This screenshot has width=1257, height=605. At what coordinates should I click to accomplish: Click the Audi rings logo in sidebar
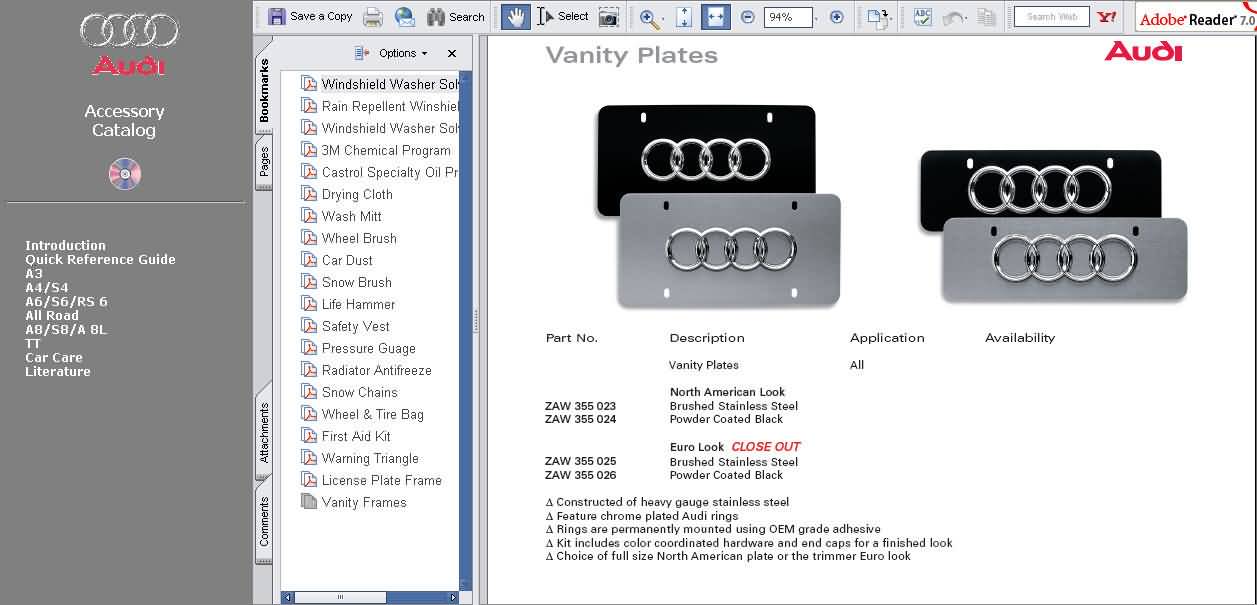[x=129, y=31]
